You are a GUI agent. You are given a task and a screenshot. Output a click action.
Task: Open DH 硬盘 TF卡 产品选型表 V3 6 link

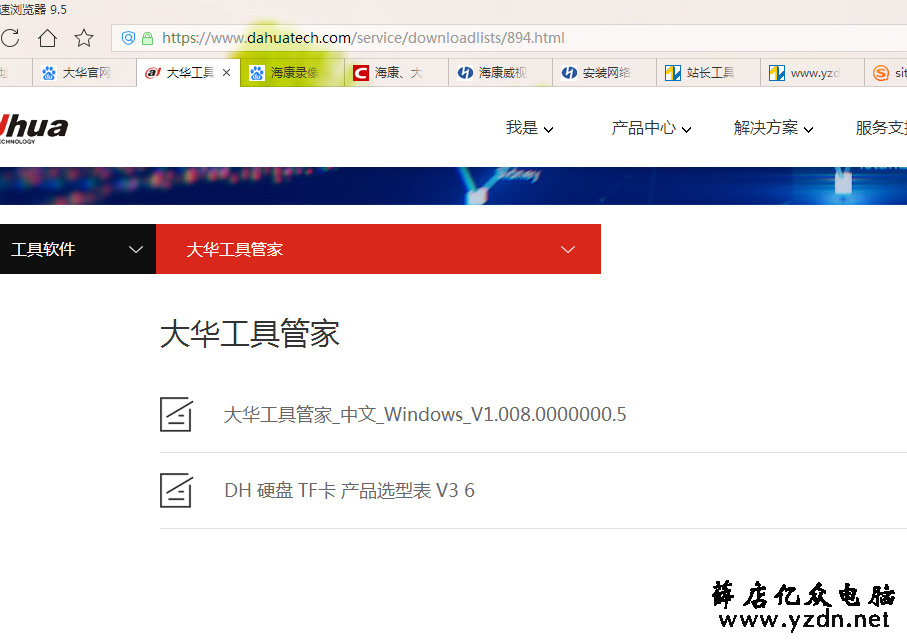[x=349, y=491]
